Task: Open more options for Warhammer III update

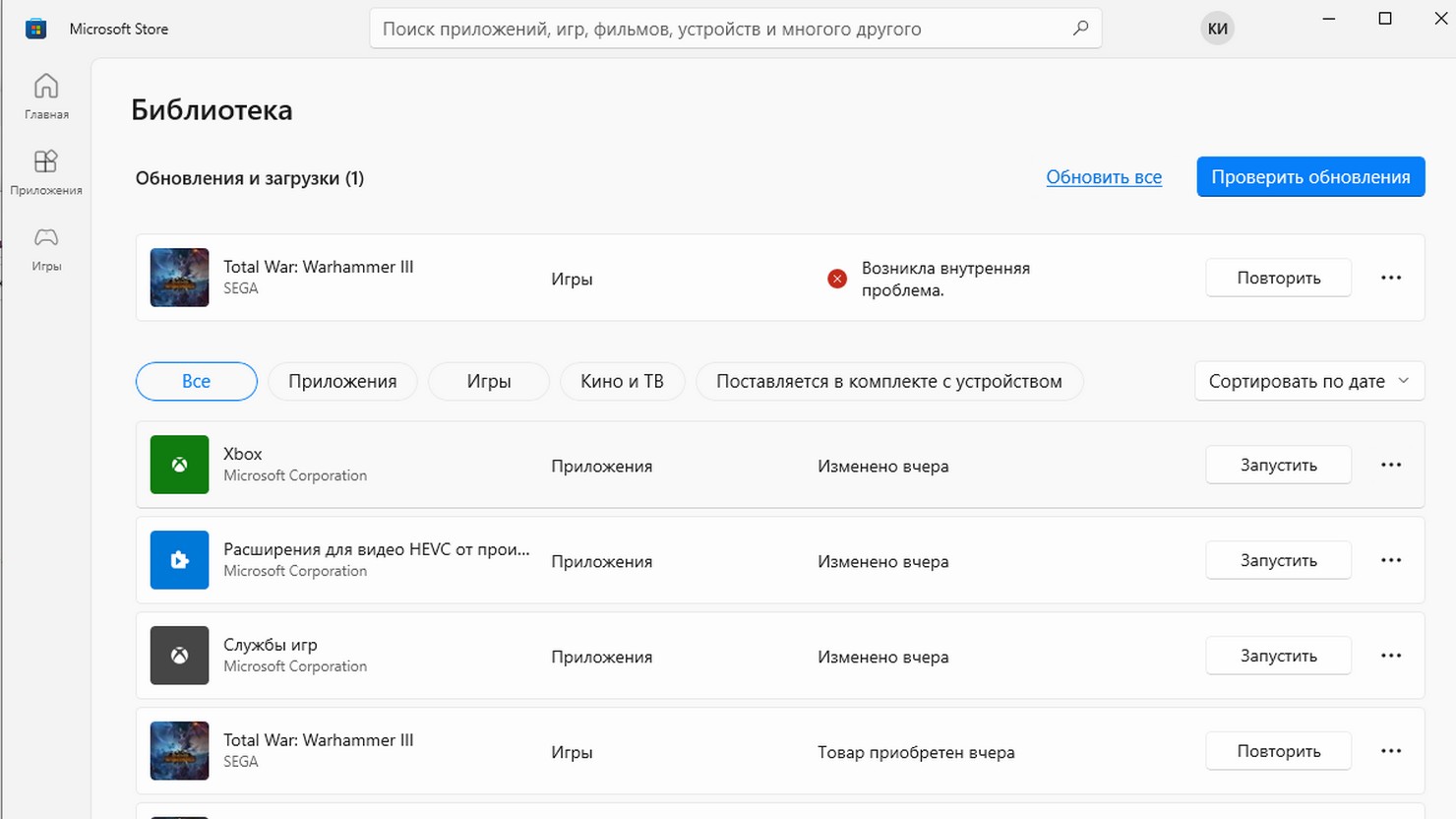Action: click(x=1391, y=278)
